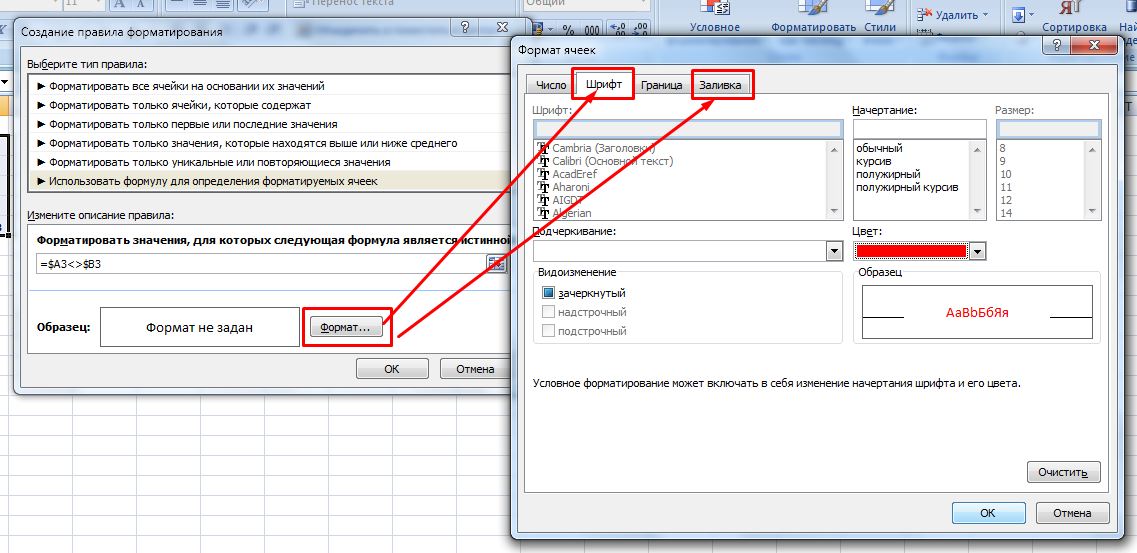Click the Increase Decimal icon in the ribbon

pos(617,30)
